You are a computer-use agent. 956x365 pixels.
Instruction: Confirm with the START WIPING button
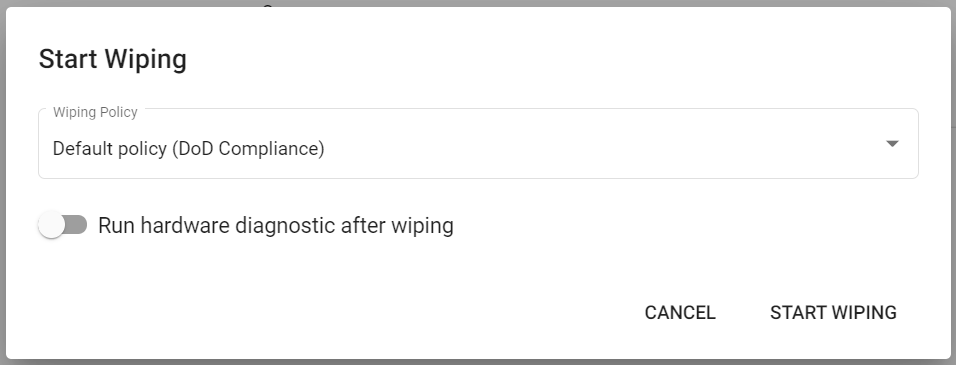(x=833, y=313)
